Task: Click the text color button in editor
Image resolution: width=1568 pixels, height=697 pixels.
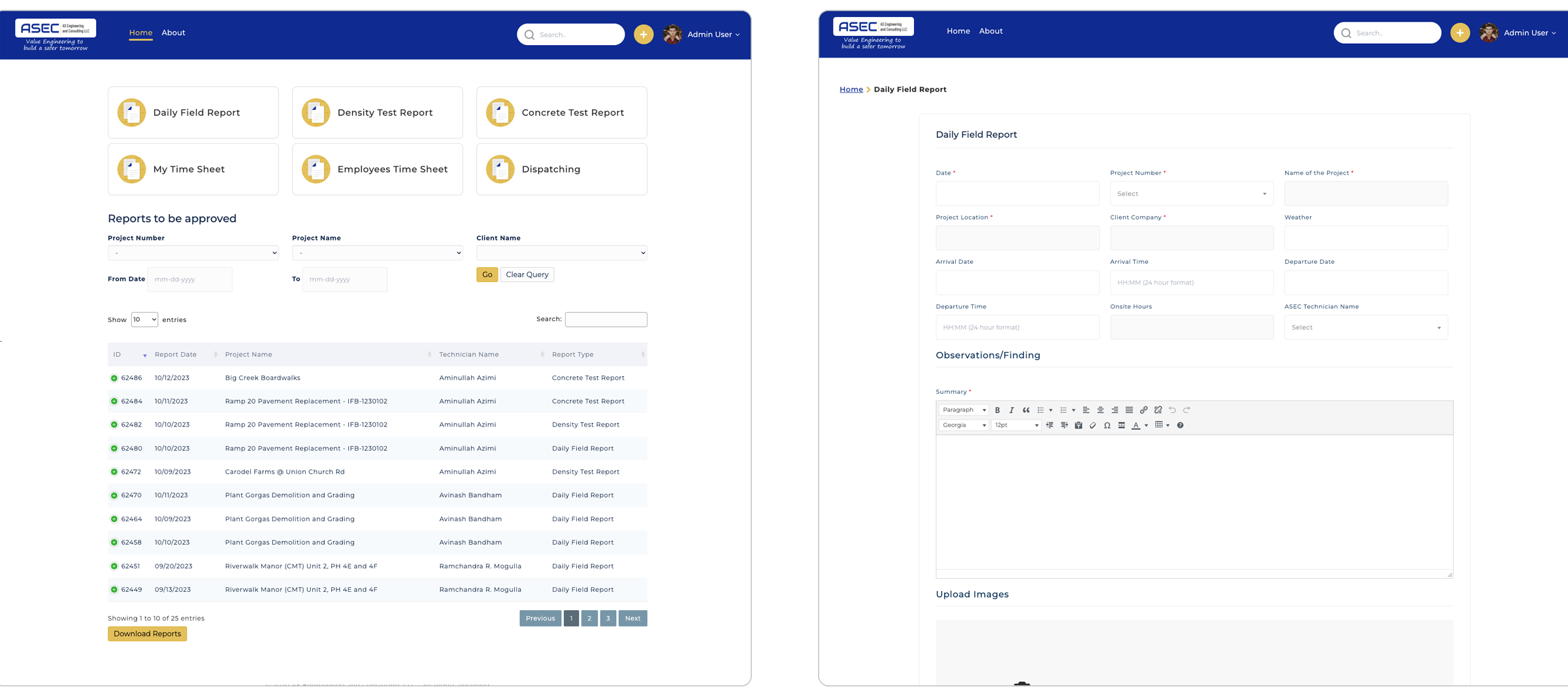Action: tap(1135, 425)
